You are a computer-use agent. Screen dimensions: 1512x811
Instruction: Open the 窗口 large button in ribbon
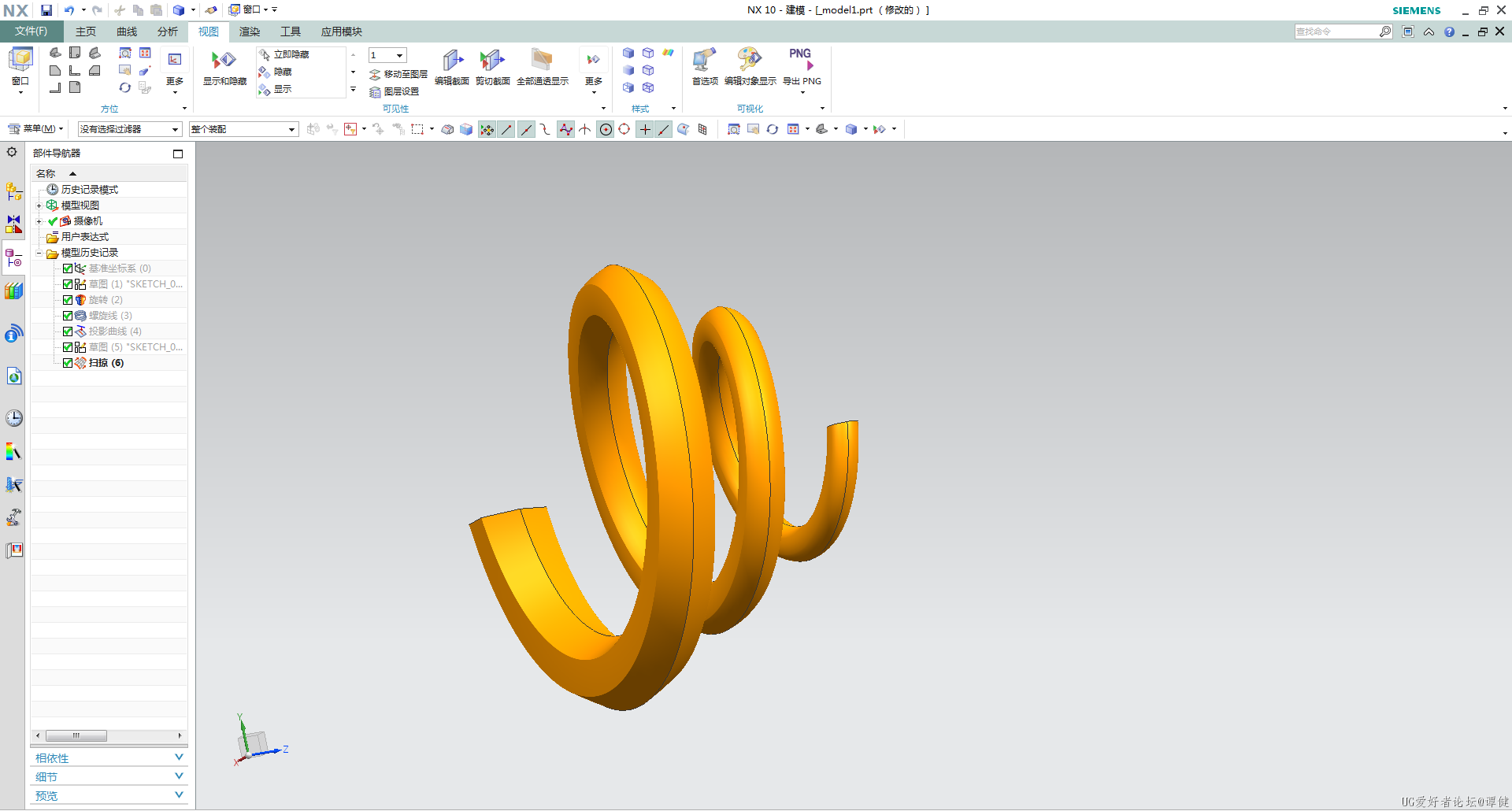point(20,69)
